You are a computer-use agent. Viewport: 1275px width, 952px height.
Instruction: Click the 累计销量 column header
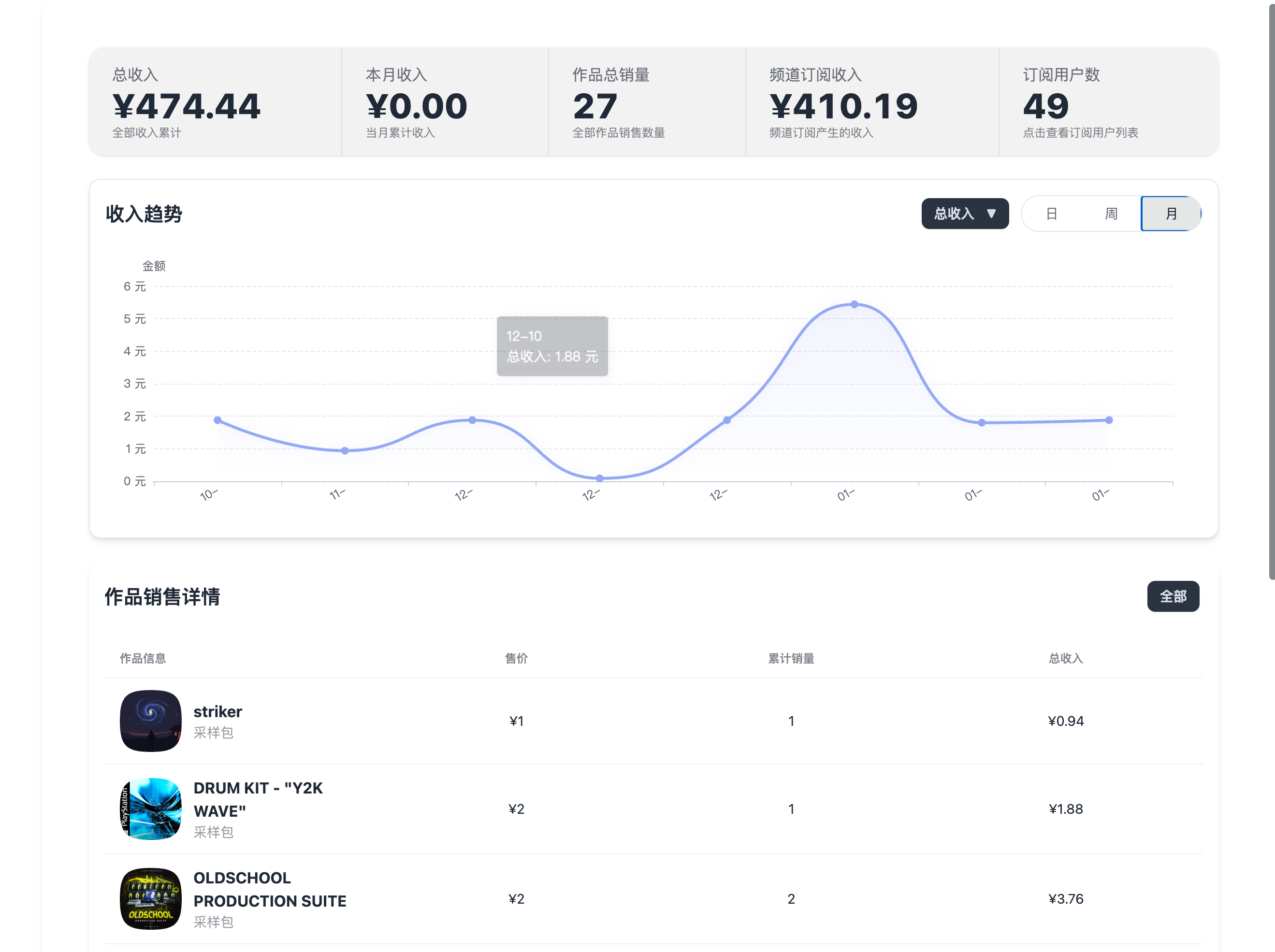(791, 659)
